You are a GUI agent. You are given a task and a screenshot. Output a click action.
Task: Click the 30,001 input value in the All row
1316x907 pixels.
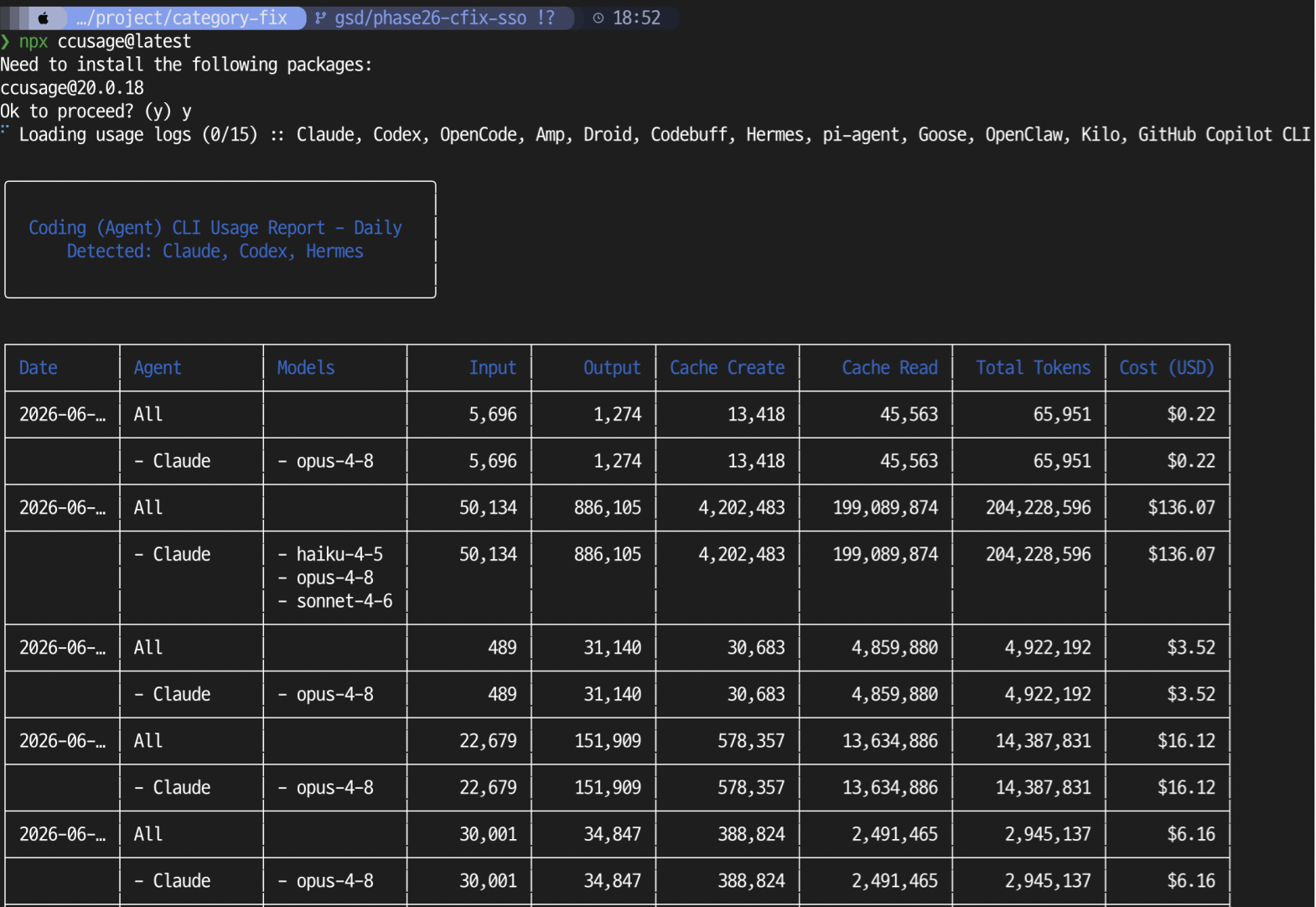click(488, 835)
